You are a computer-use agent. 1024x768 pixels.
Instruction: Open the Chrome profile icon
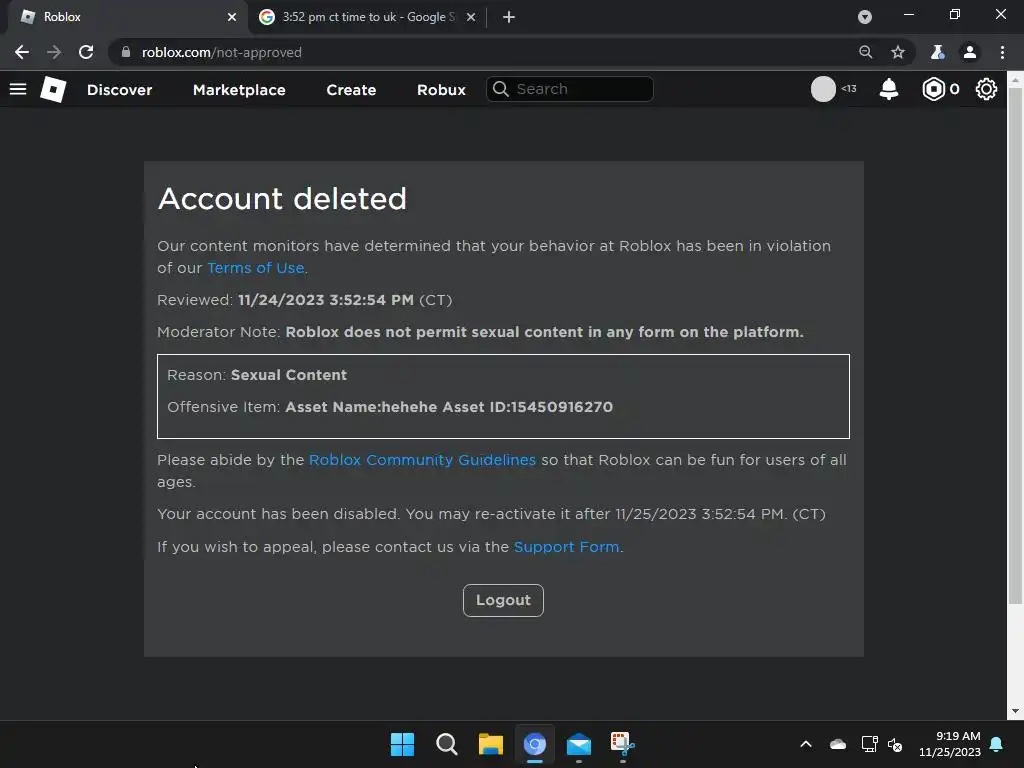970,52
